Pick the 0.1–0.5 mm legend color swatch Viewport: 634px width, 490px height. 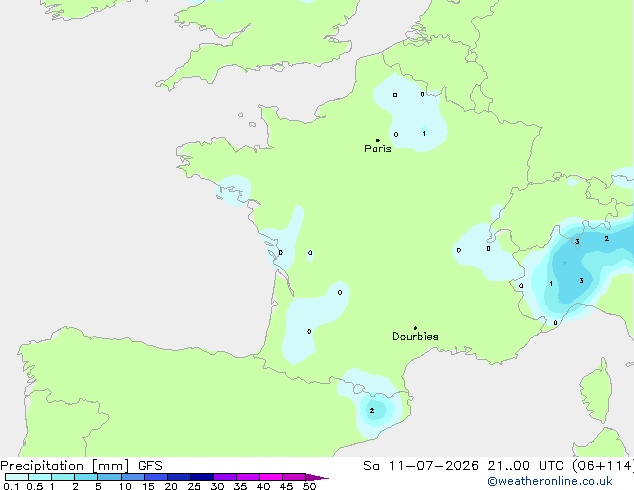coord(17,477)
